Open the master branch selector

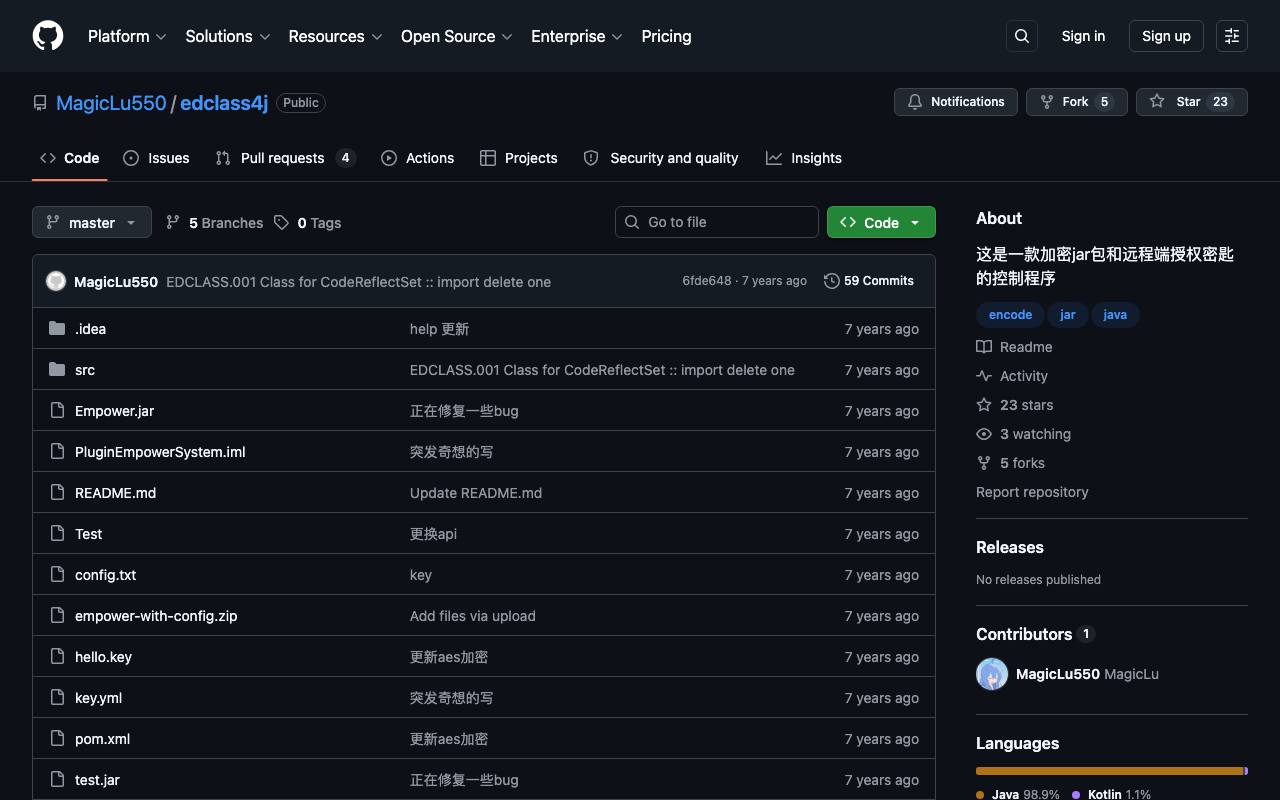(92, 222)
